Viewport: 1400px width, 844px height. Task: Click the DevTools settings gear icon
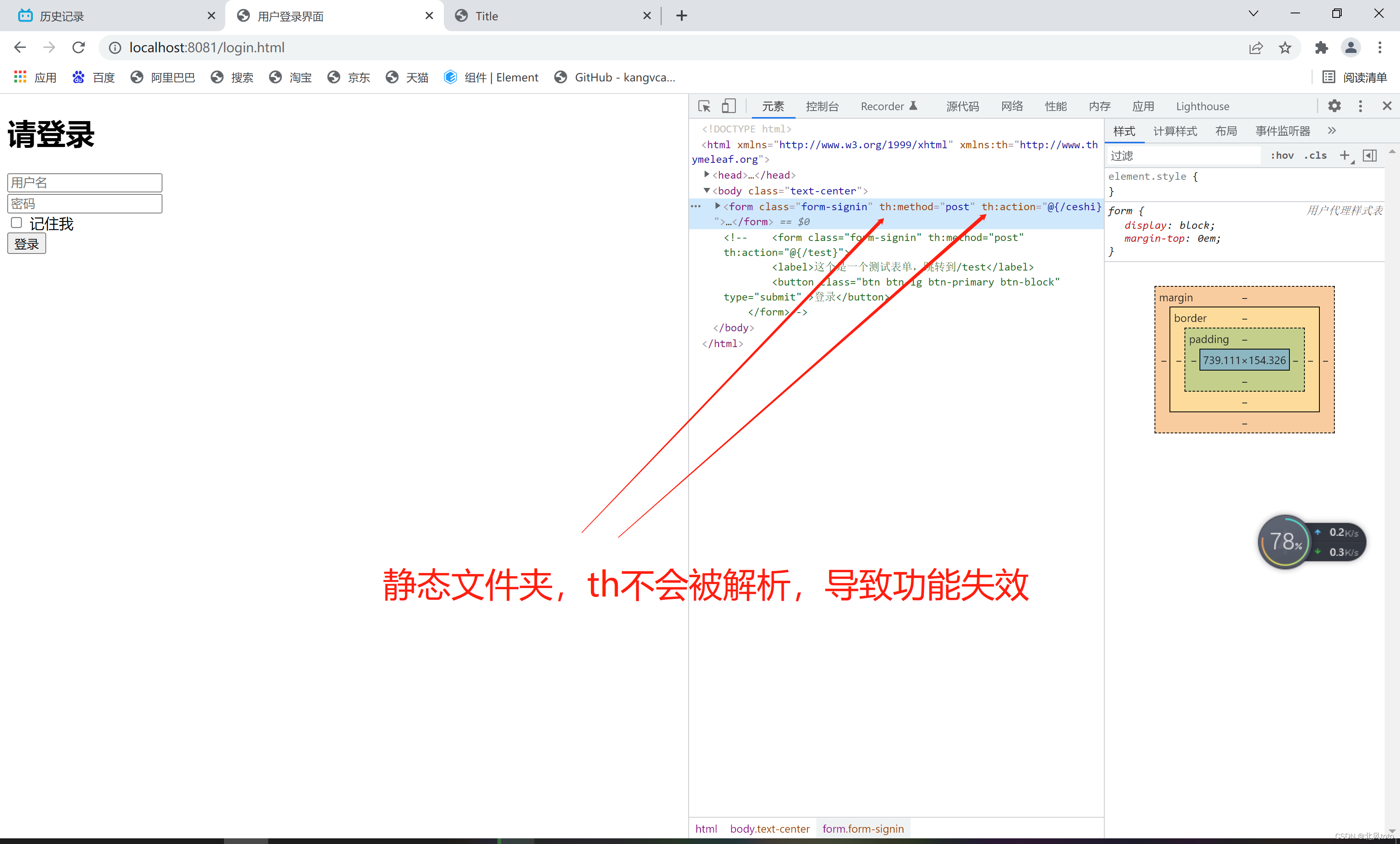tap(1335, 106)
